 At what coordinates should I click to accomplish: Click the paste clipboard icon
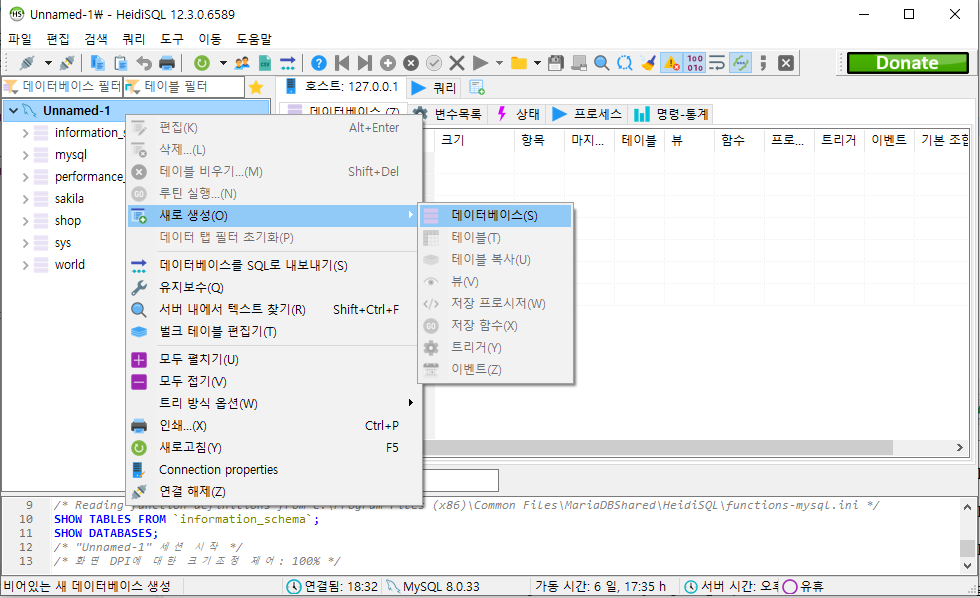pyautogui.click(x=121, y=63)
